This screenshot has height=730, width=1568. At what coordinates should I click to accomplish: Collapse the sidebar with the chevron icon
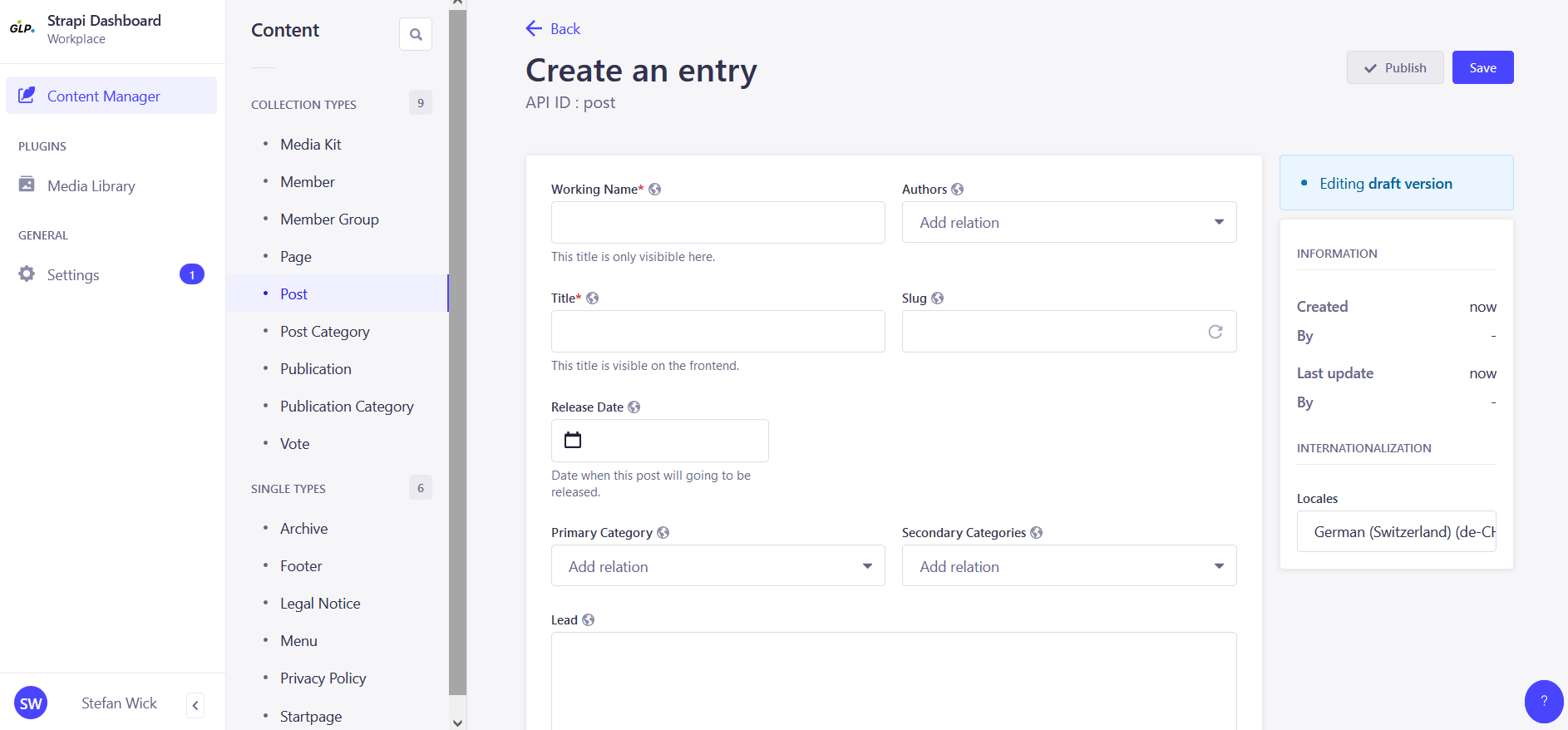[x=195, y=705]
